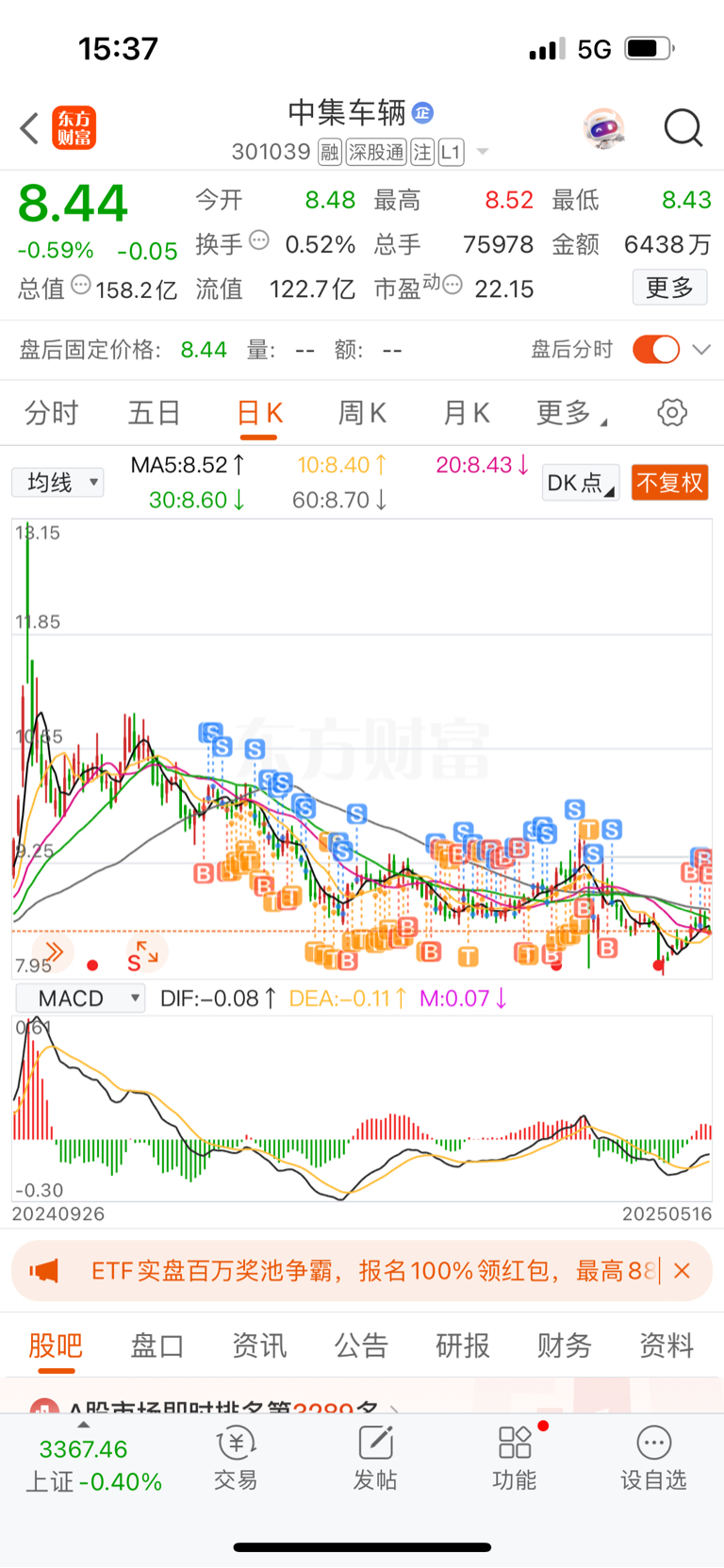Open the 功能 functions icon
Image resolution: width=724 pixels, height=1568 pixels.
coord(515,1459)
